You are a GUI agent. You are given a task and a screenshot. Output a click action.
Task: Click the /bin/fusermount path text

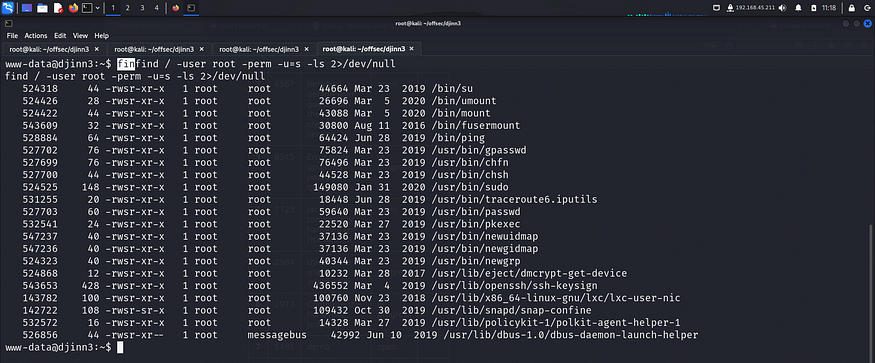tap(475, 126)
